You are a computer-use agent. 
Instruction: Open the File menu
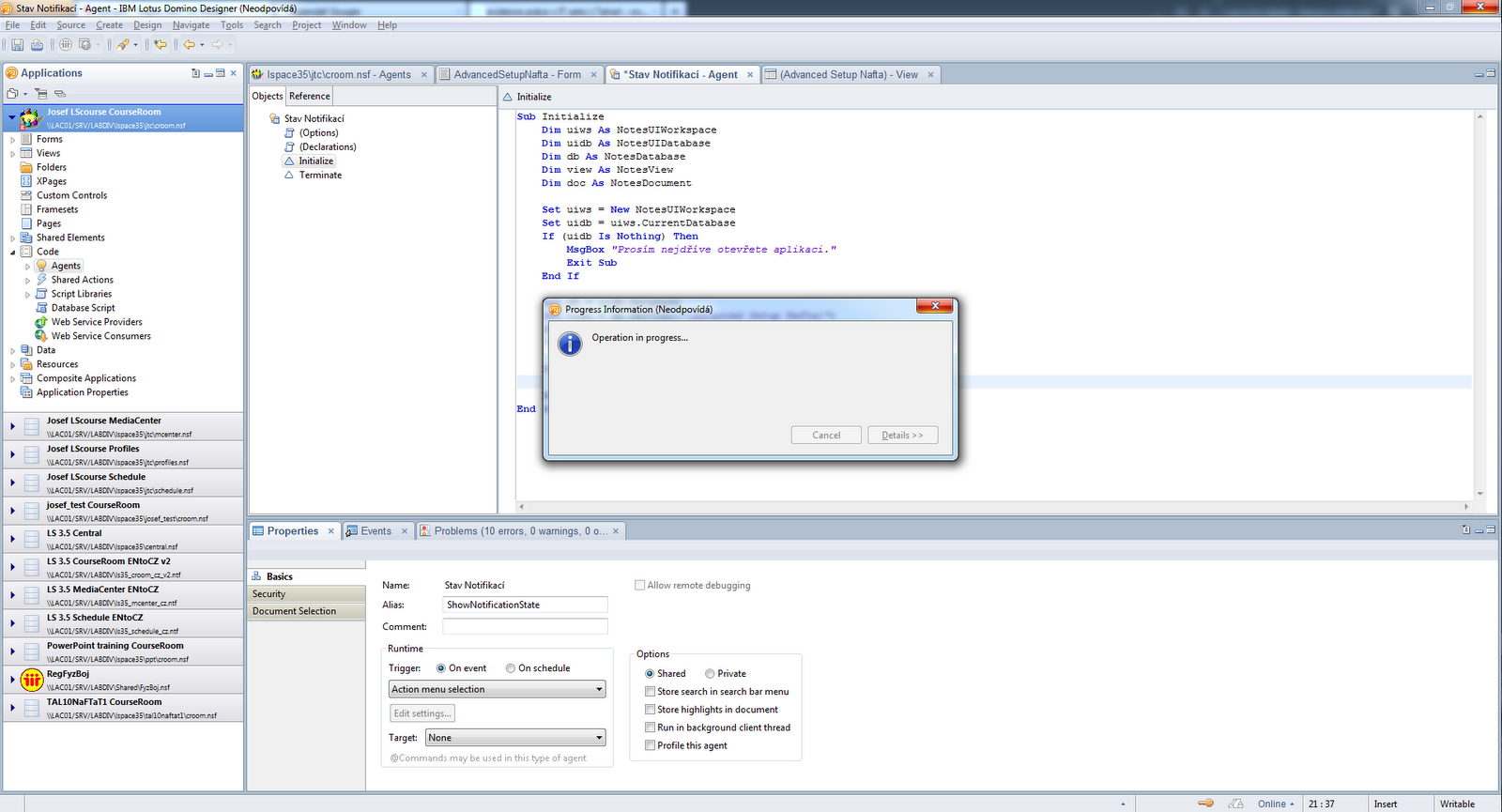[x=12, y=25]
